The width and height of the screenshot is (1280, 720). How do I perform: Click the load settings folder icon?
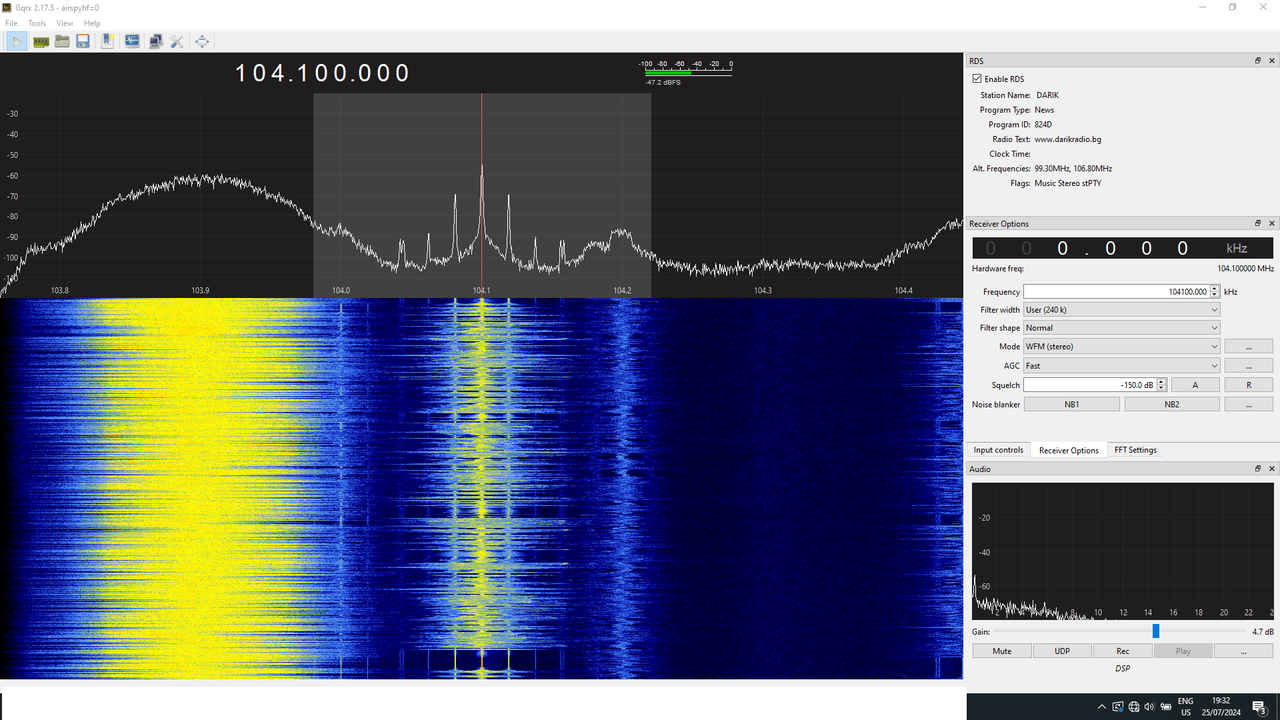62,41
